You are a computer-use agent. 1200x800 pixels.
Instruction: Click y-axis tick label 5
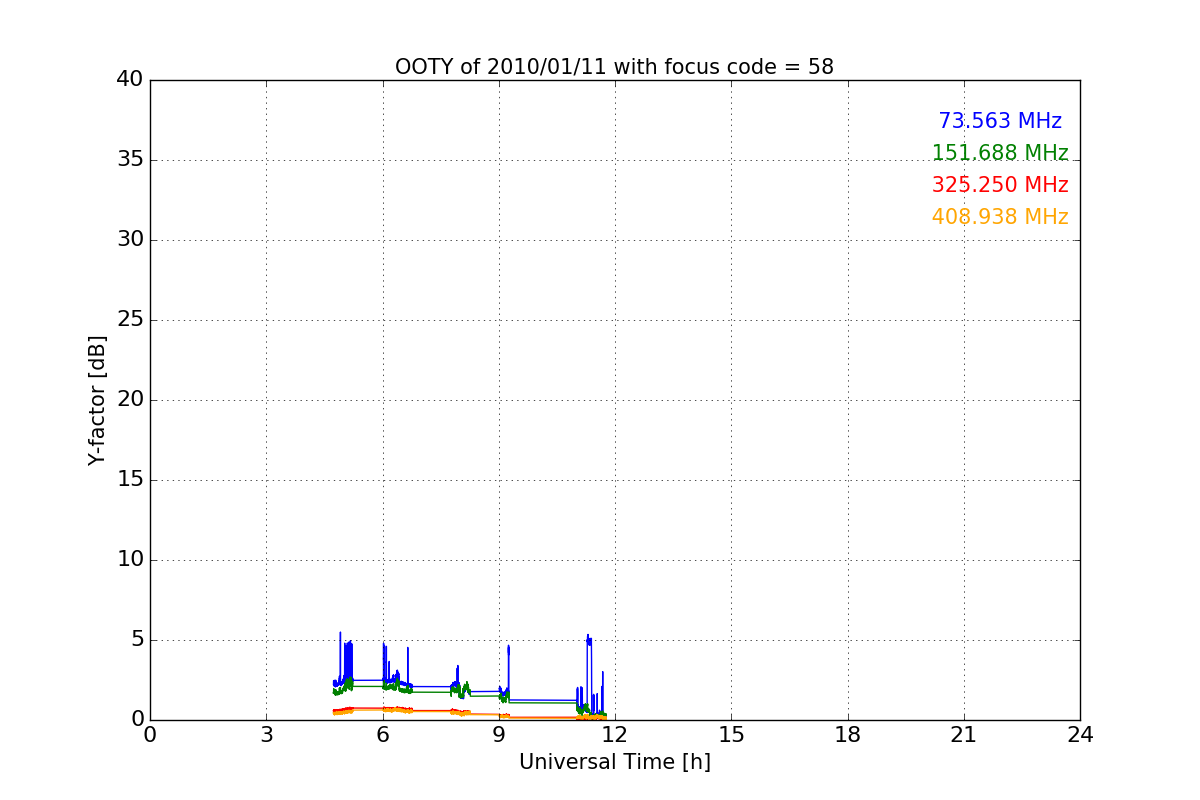(x=137, y=640)
